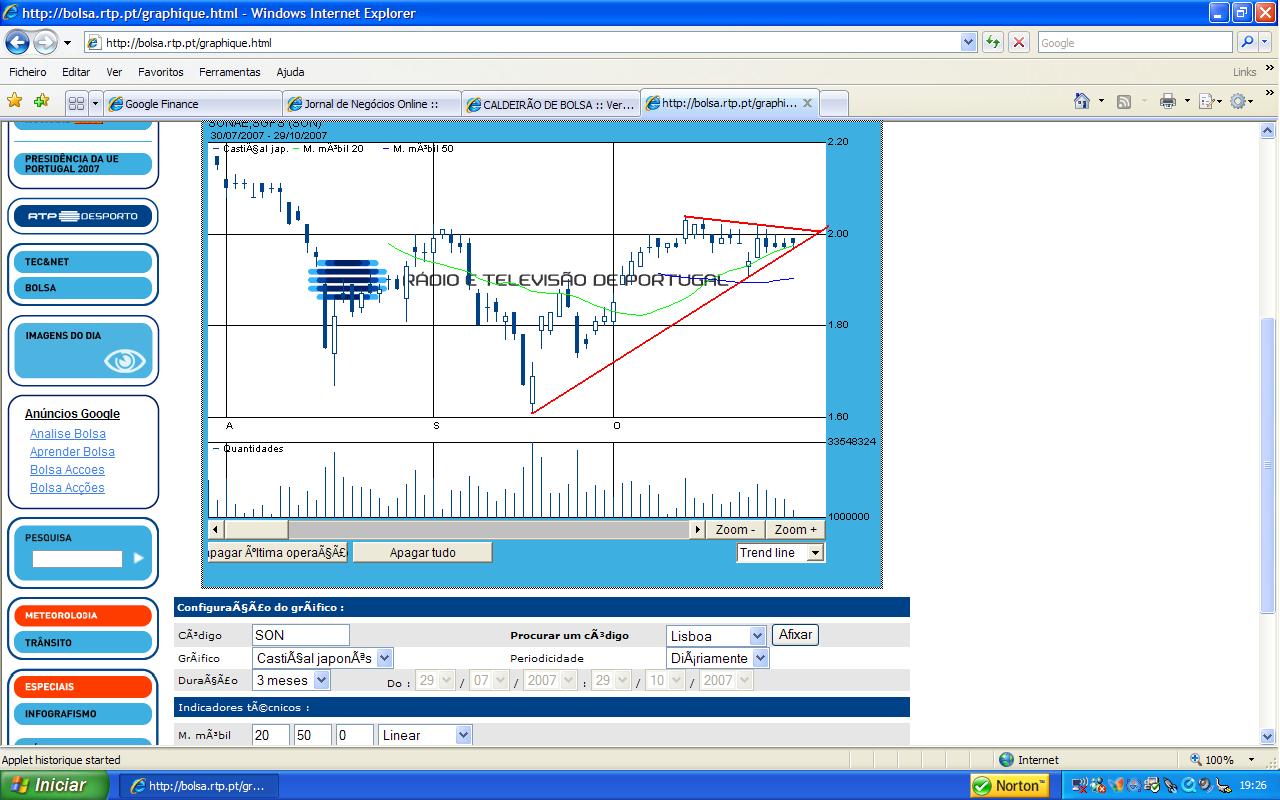Viewport: 1280px width, 800px height.
Task: Open the Ferramentas menu
Action: pos(230,72)
